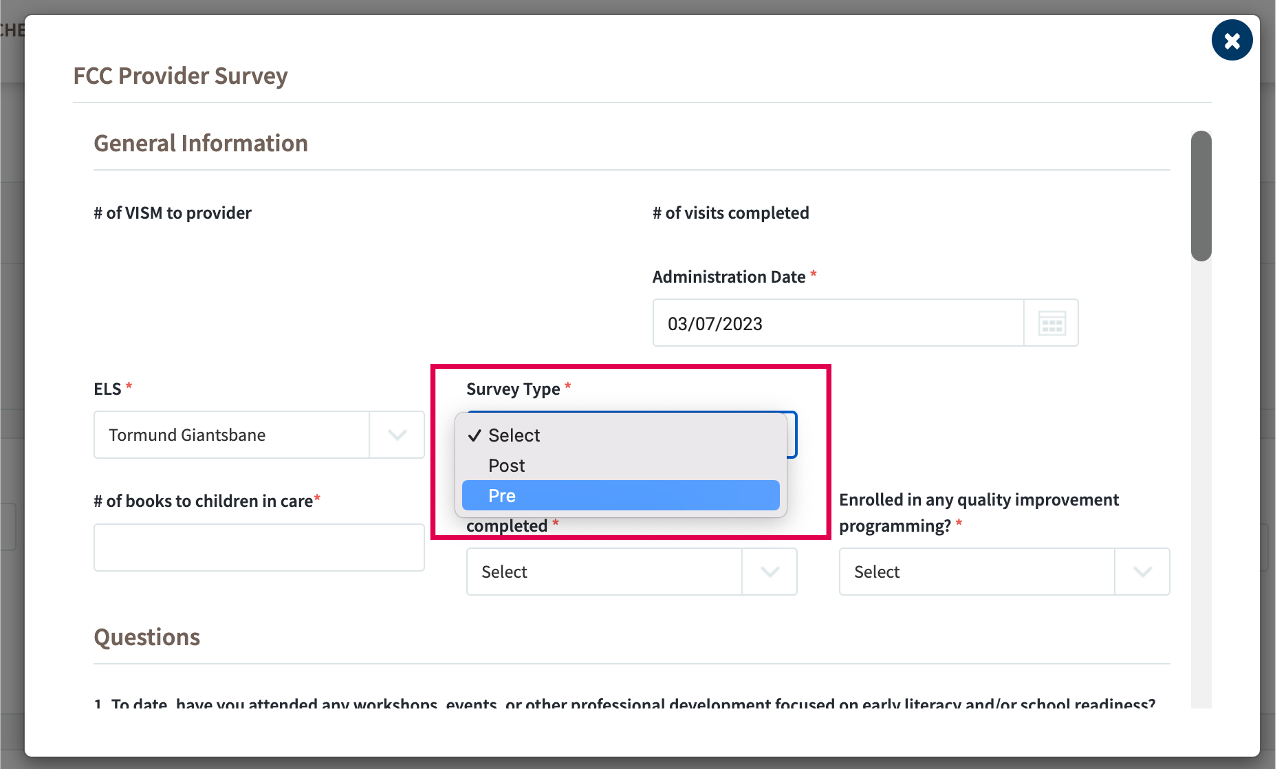Open the Administration Date calendar picker
Viewport: 1277px width, 770px height.
[x=1051, y=323]
